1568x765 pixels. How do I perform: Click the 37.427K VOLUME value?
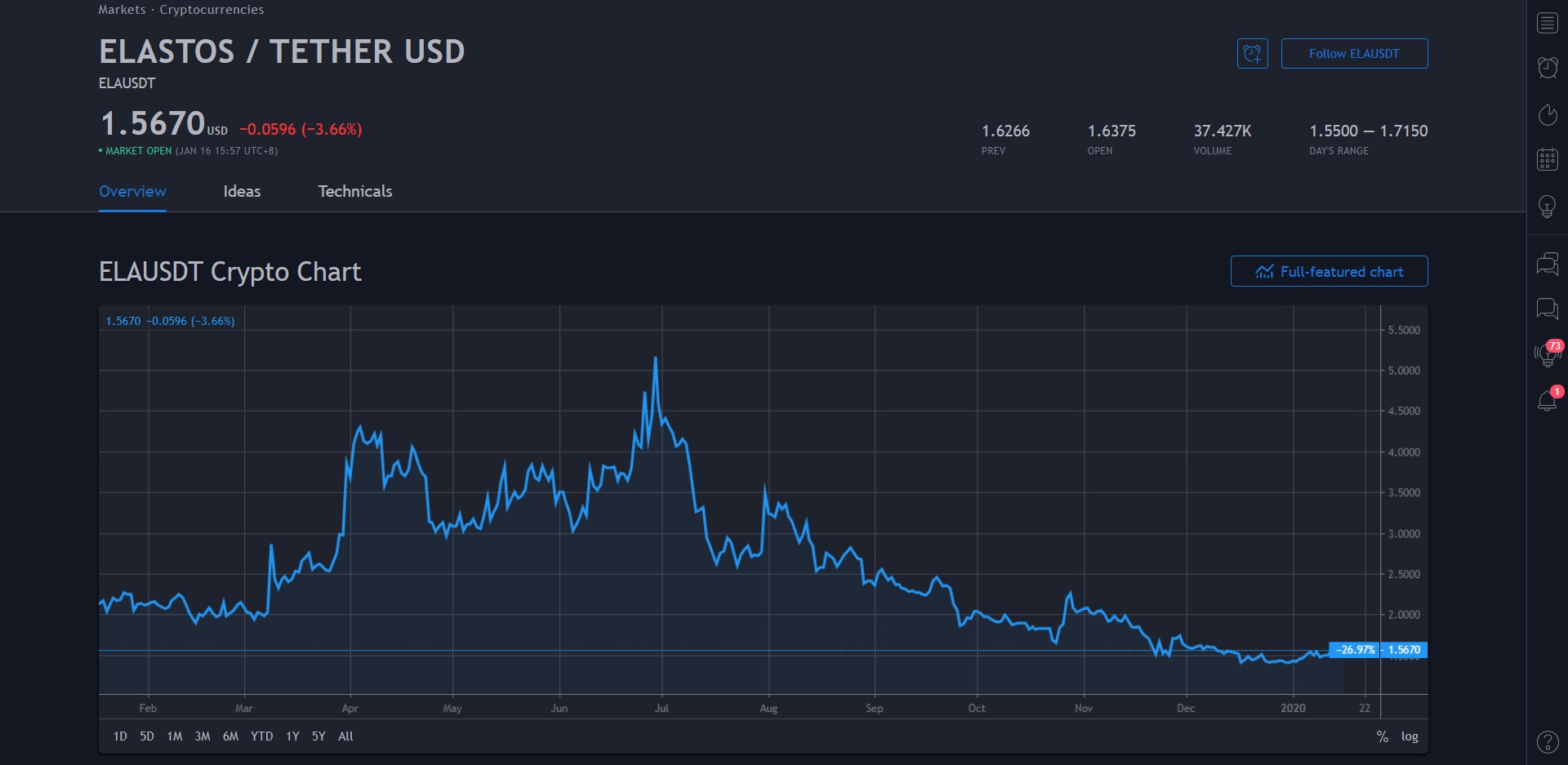point(1223,131)
